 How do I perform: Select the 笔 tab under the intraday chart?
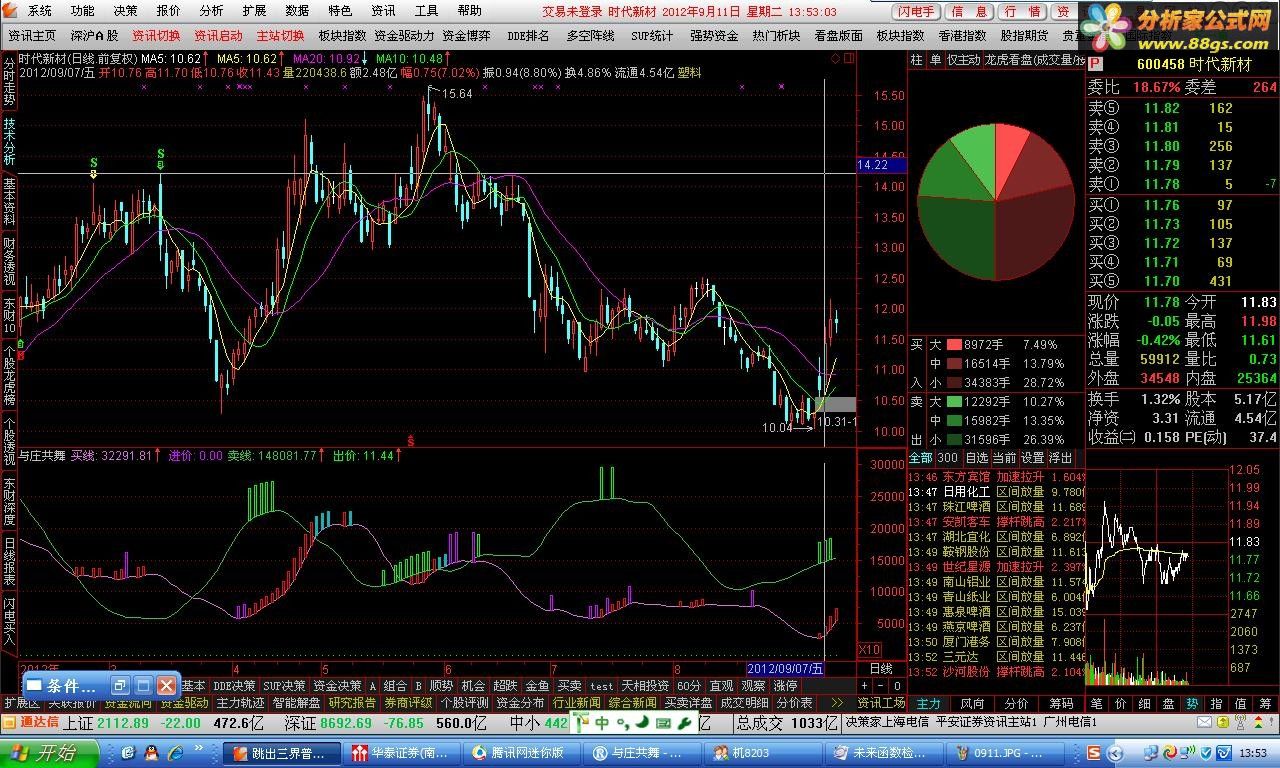(1096, 703)
